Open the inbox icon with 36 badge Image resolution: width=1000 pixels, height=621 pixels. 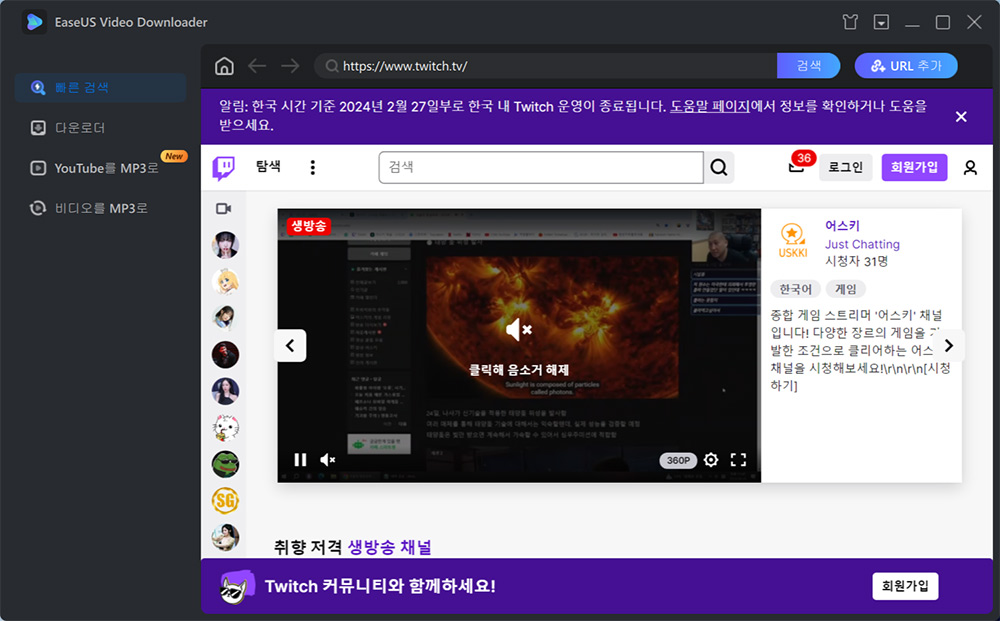[797, 166]
